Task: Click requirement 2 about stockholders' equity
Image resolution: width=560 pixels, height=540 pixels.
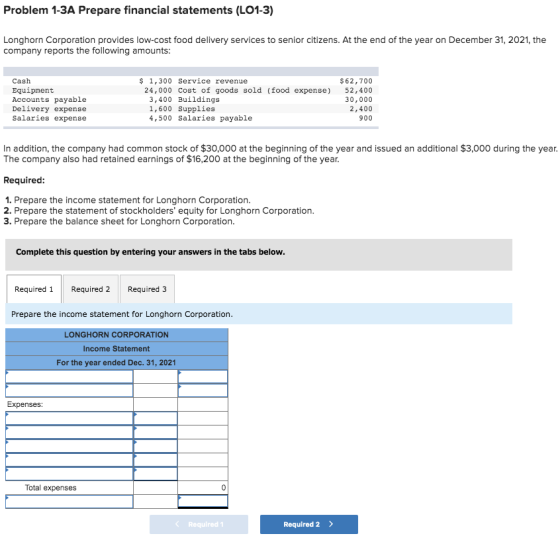Action: 159,211
